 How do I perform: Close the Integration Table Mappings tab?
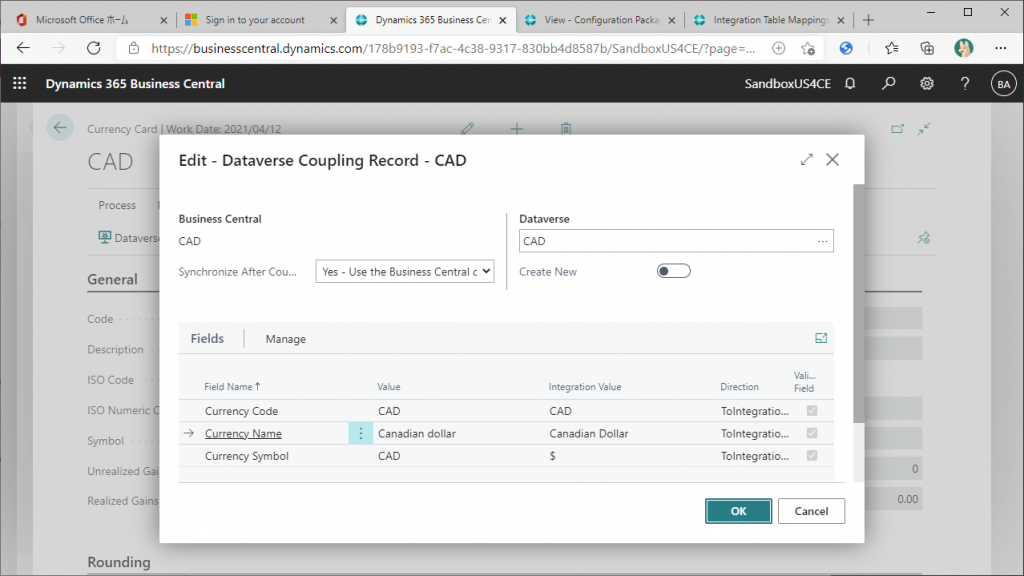pyautogui.click(x=840, y=20)
